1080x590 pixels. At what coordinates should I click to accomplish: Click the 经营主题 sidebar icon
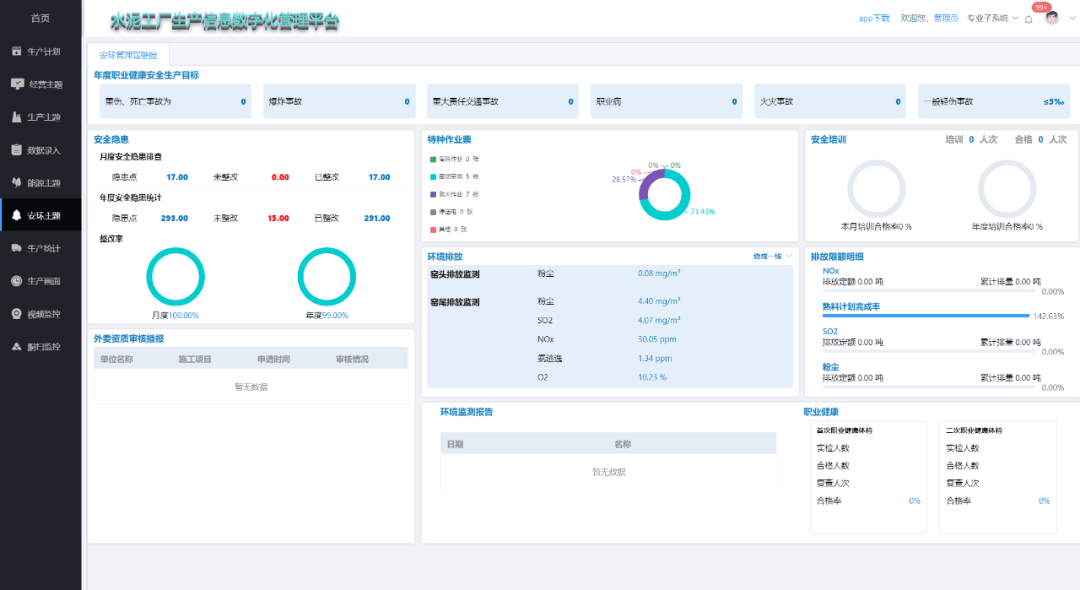click(x=17, y=84)
